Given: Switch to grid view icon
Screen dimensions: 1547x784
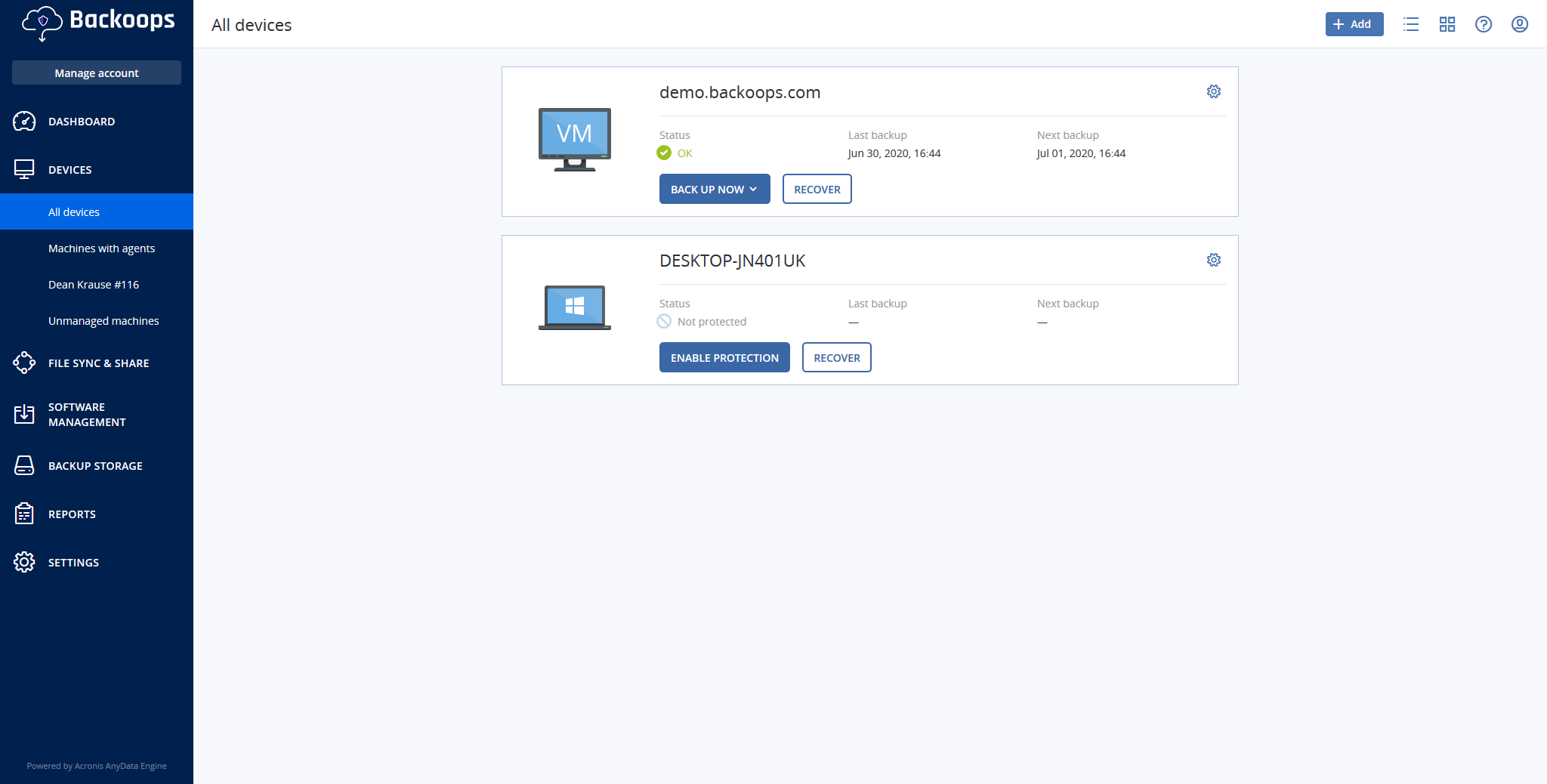Looking at the screenshot, I should (x=1447, y=24).
